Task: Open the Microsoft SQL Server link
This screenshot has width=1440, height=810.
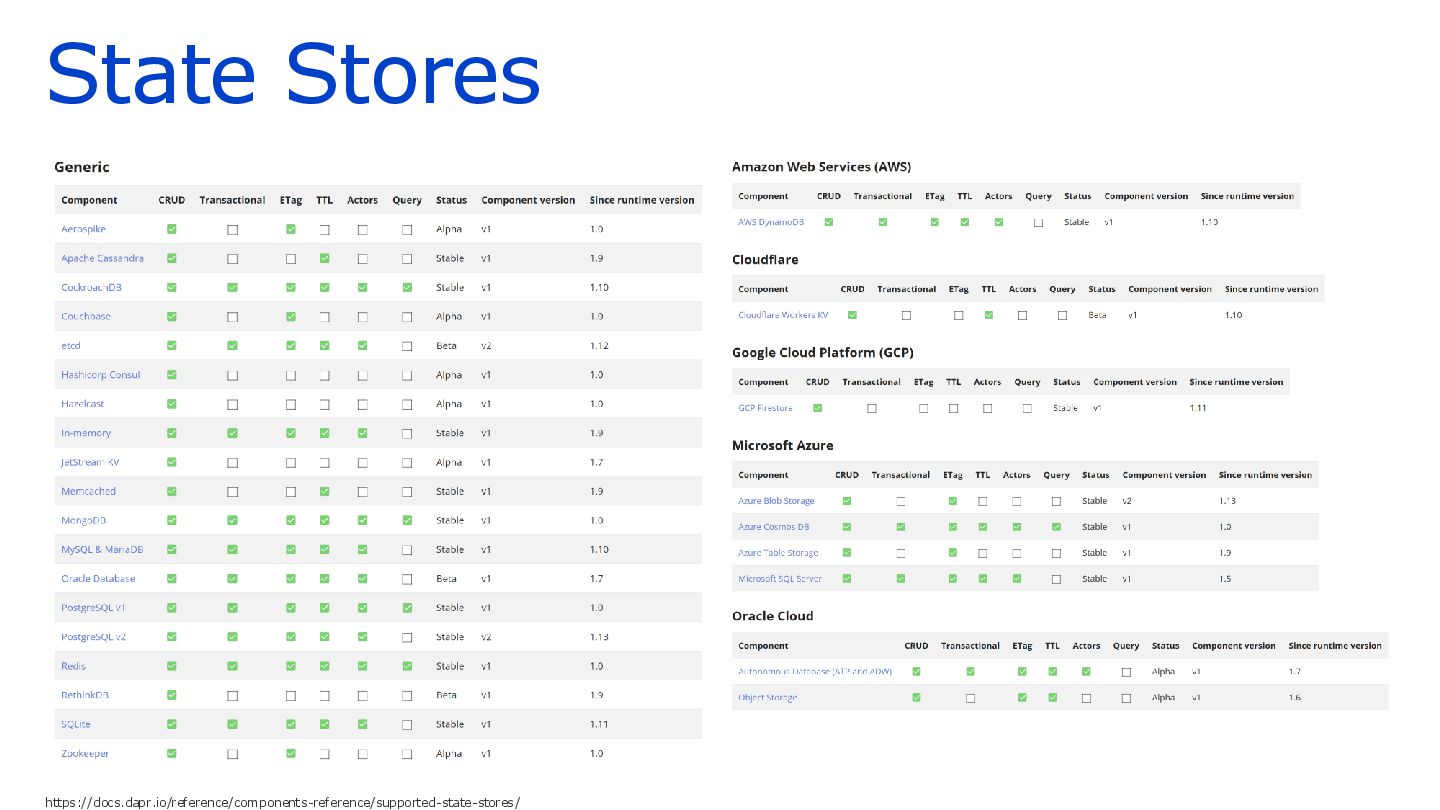Action: click(780, 579)
